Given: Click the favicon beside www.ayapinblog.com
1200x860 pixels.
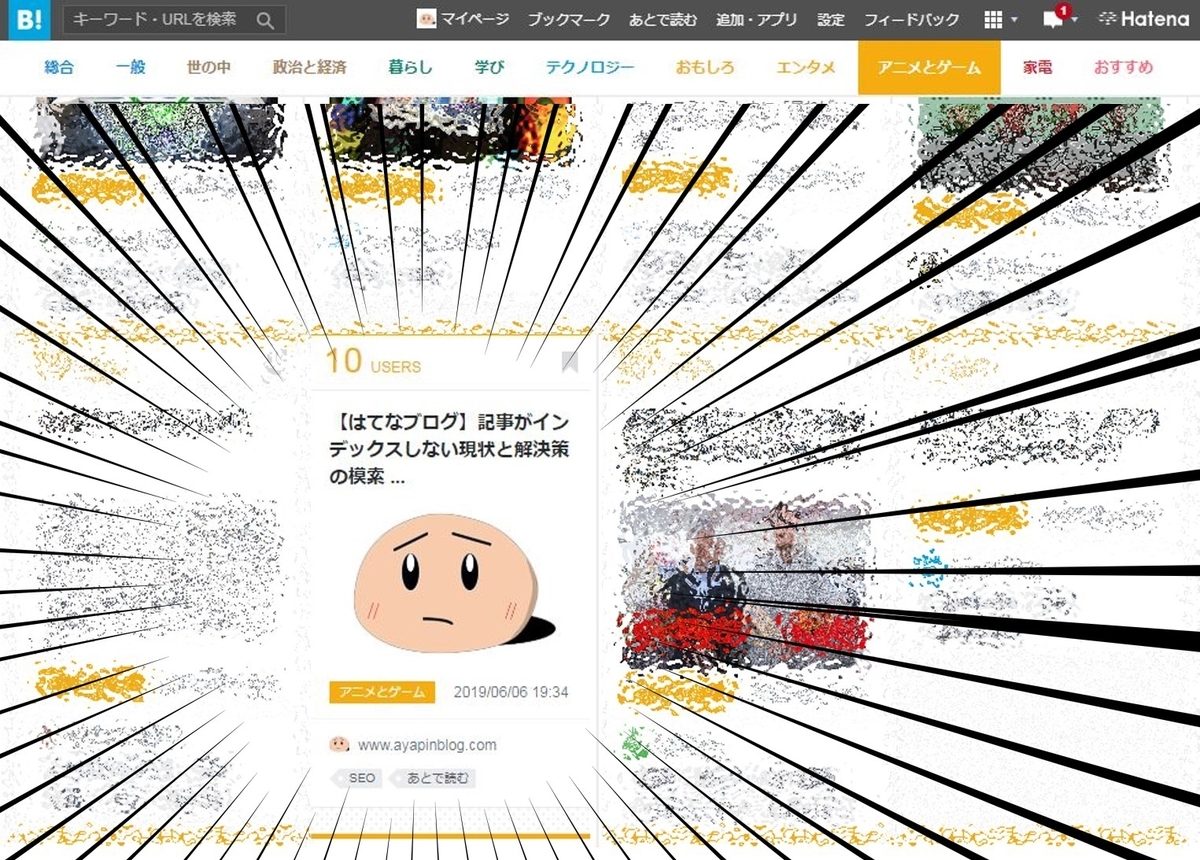Looking at the screenshot, I should click(339, 744).
